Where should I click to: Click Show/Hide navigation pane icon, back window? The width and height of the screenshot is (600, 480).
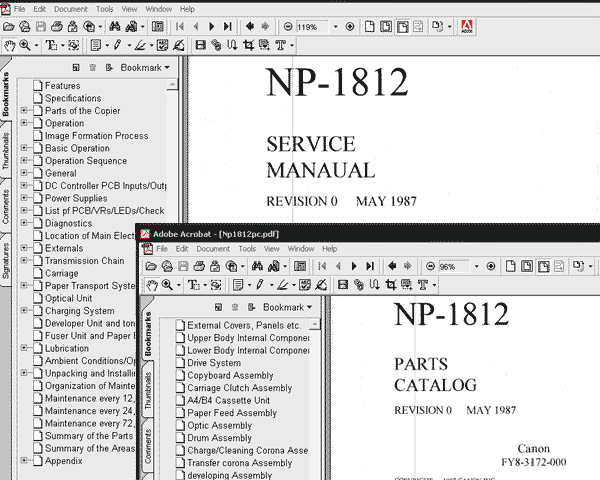click(157, 27)
